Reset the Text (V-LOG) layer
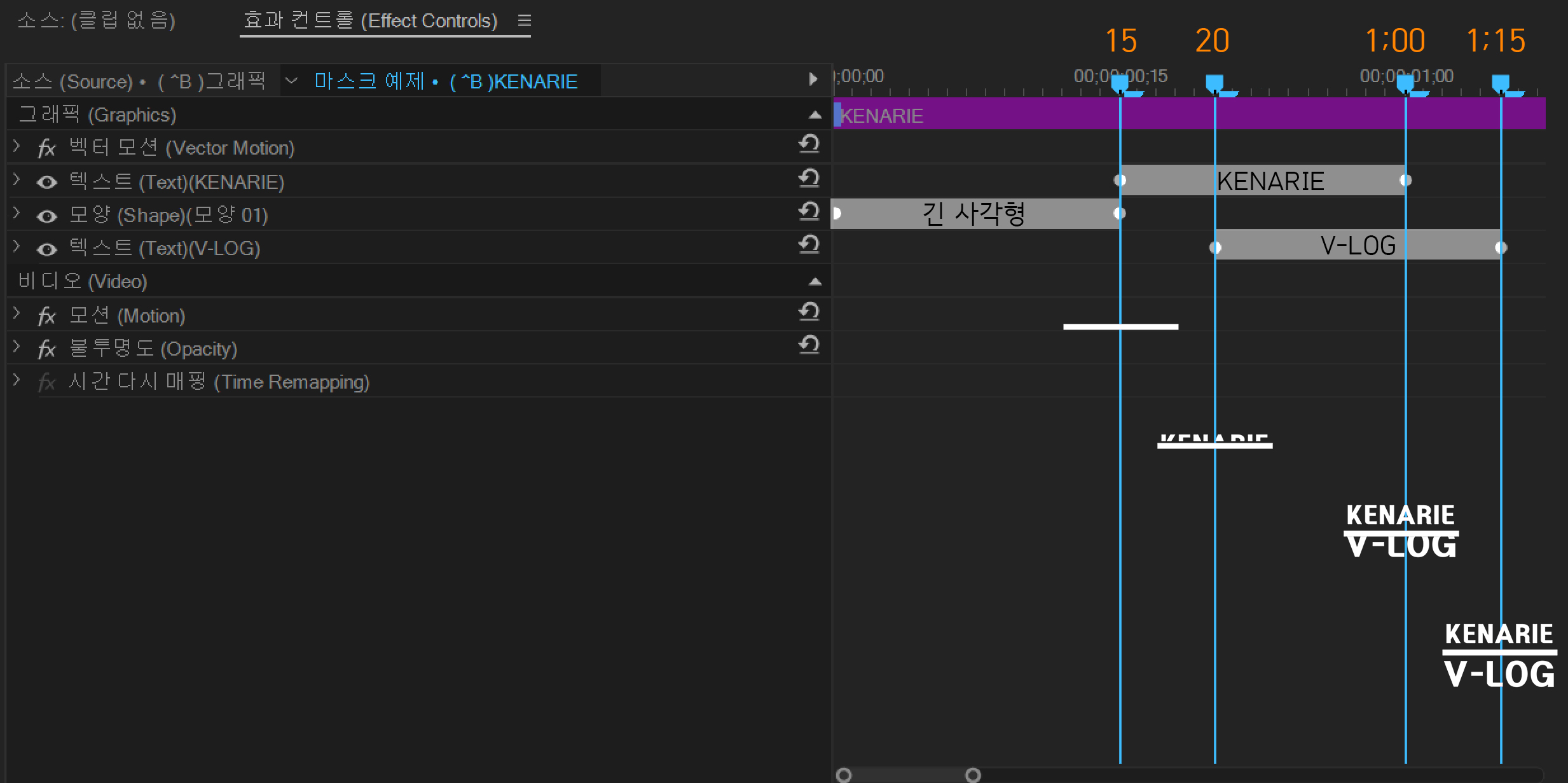The image size is (1568, 783). click(809, 245)
